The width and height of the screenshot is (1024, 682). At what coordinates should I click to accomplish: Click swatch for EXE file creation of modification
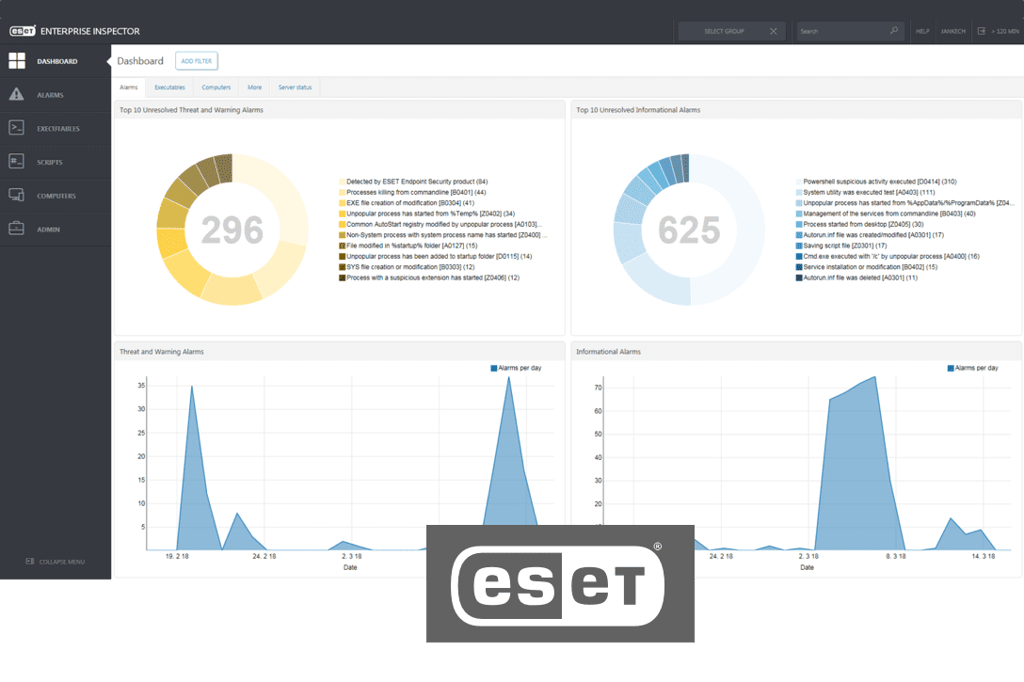342,203
